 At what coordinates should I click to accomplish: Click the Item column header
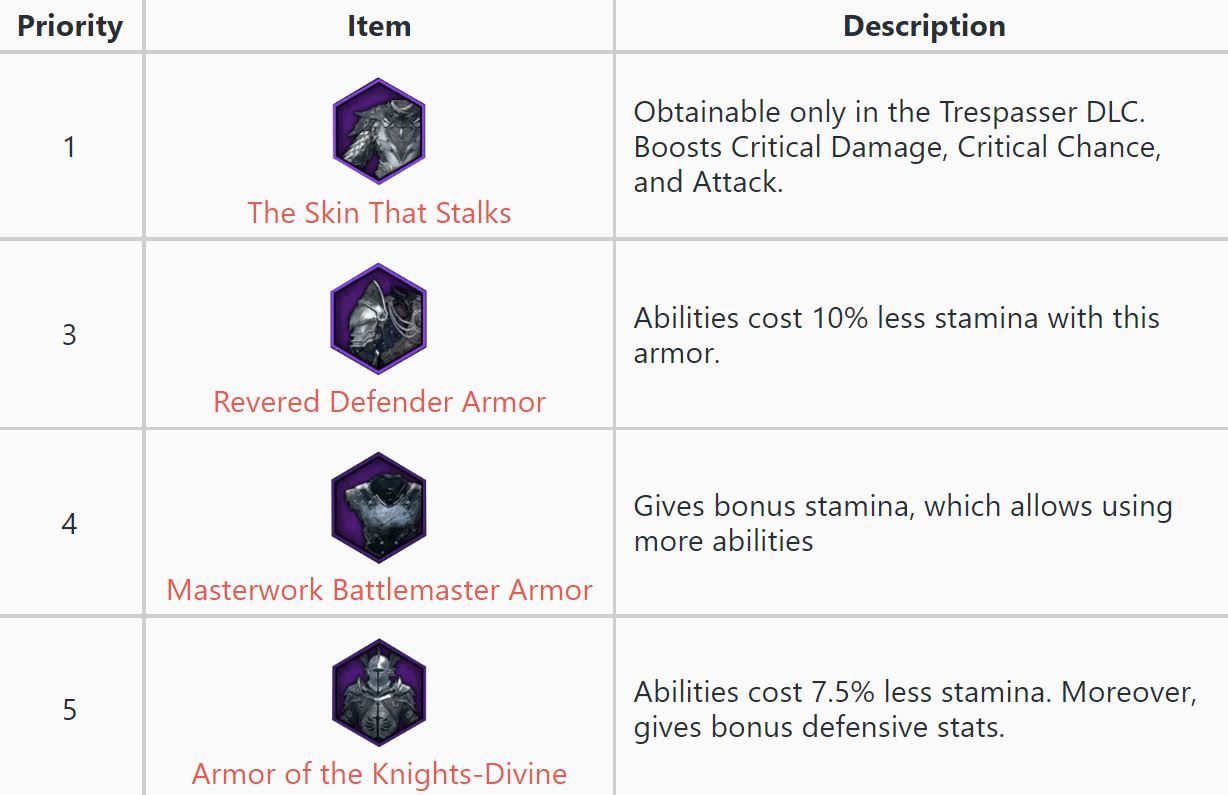[379, 26]
